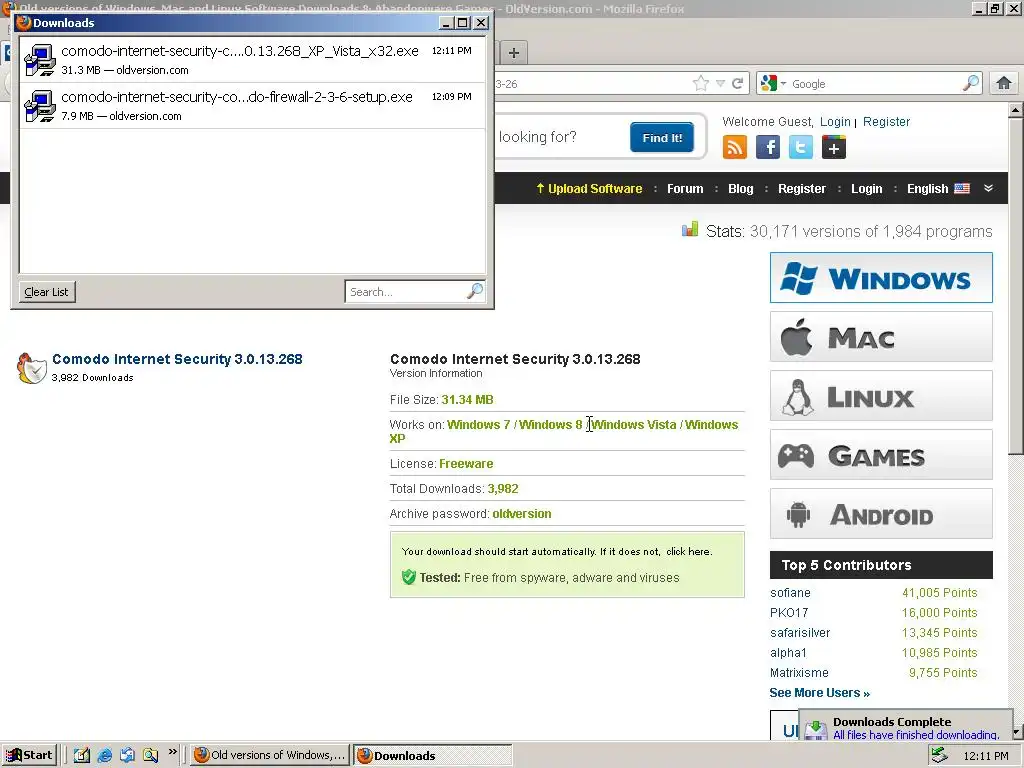Screen dimensions: 1024x768
Task: Click the Find It! search button
Action: 662,137
